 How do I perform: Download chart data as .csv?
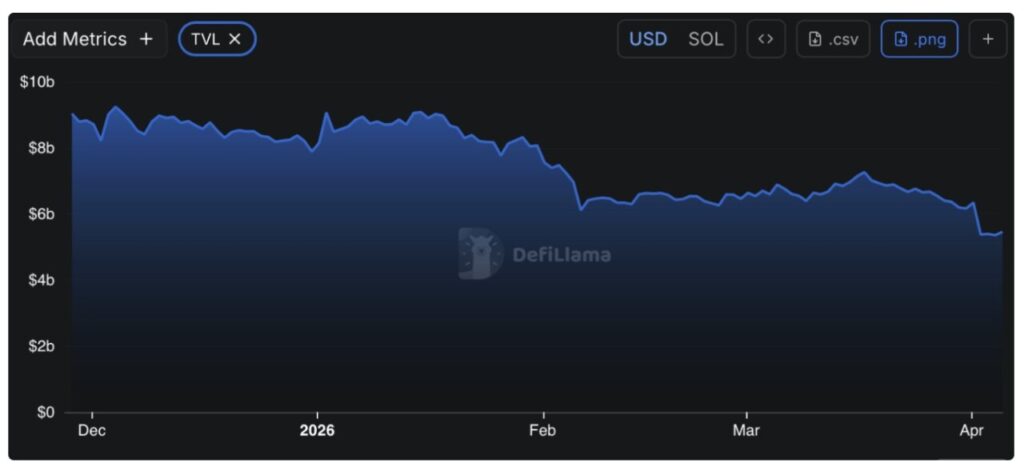click(833, 39)
